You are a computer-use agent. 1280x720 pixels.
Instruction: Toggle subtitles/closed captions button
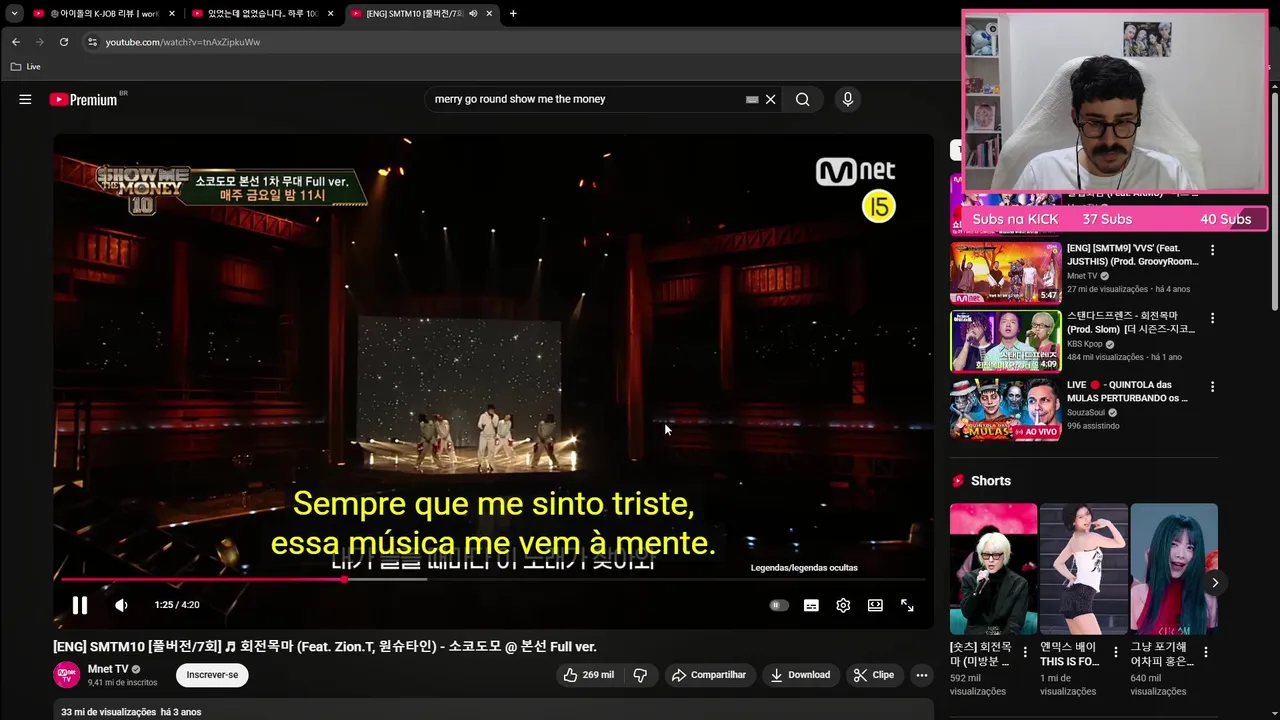(x=811, y=605)
